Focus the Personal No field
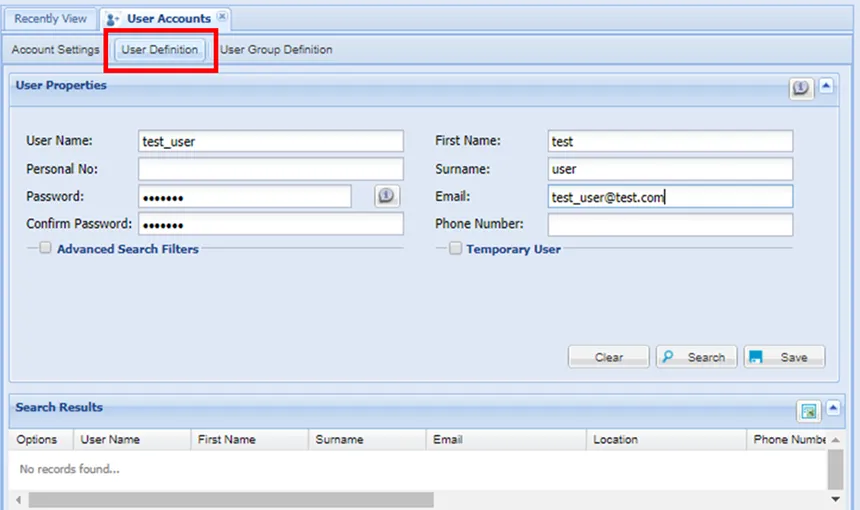Image resolution: width=860 pixels, height=510 pixels. [x=271, y=169]
